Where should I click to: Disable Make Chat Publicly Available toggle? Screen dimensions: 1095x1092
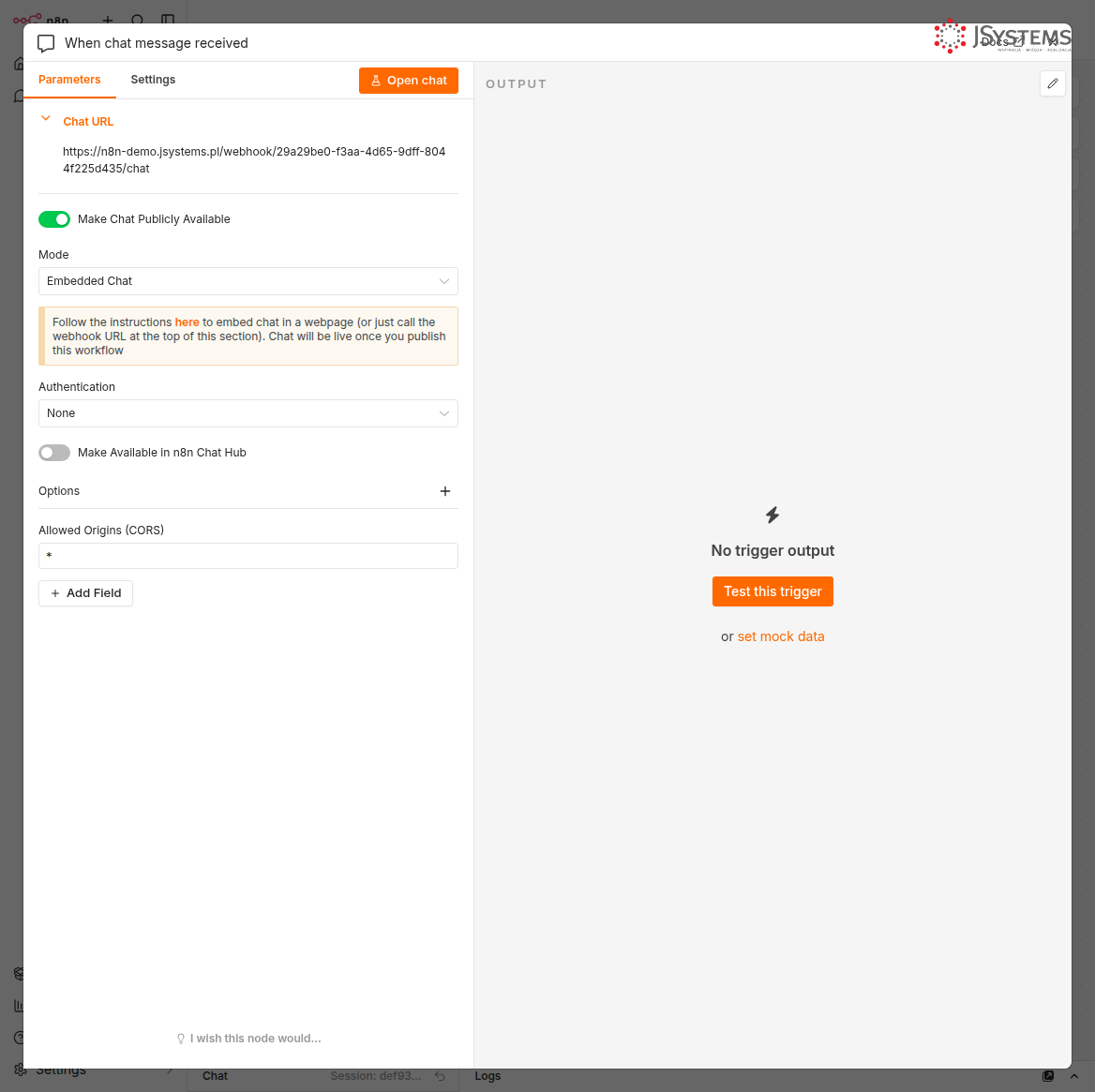coord(54,219)
